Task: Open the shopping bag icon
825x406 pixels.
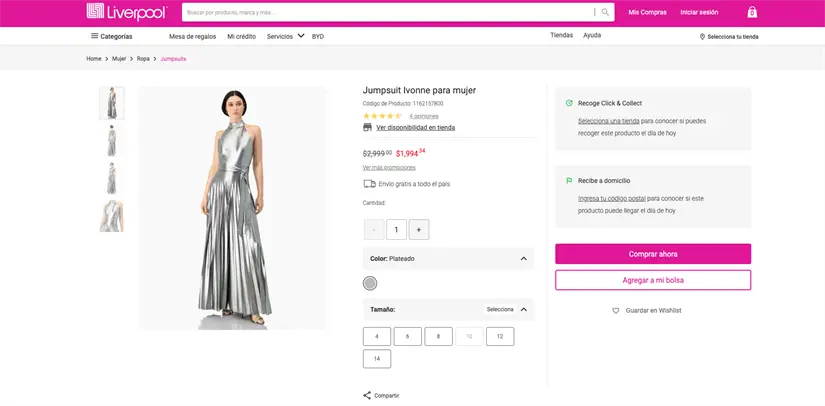Action: tap(752, 12)
